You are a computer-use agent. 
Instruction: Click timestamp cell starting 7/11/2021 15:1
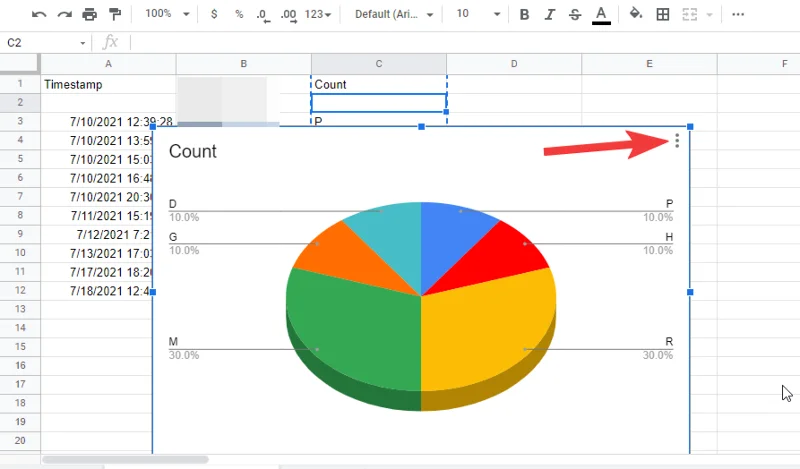97,215
